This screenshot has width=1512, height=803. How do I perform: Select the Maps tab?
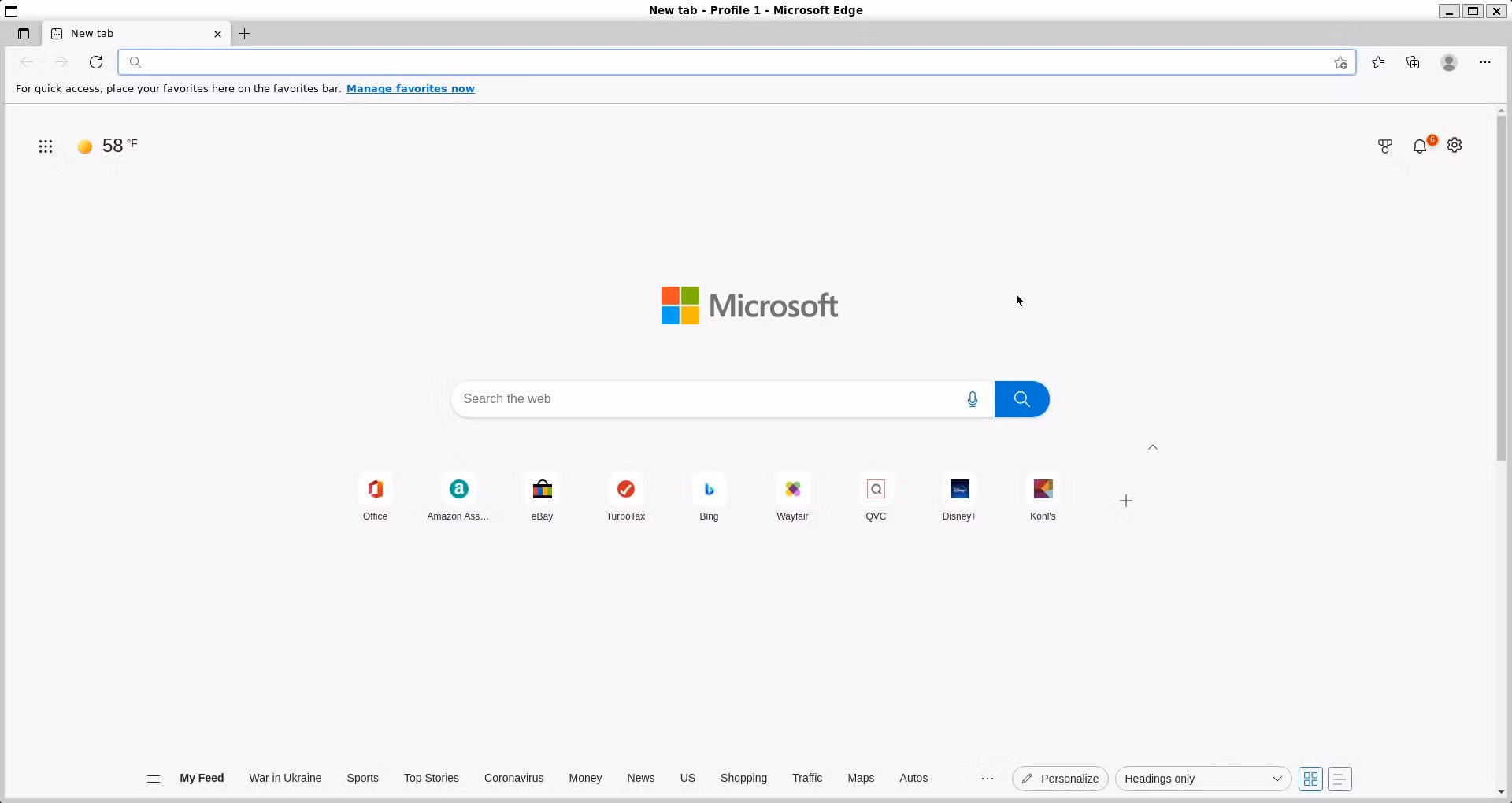point(861,778)
